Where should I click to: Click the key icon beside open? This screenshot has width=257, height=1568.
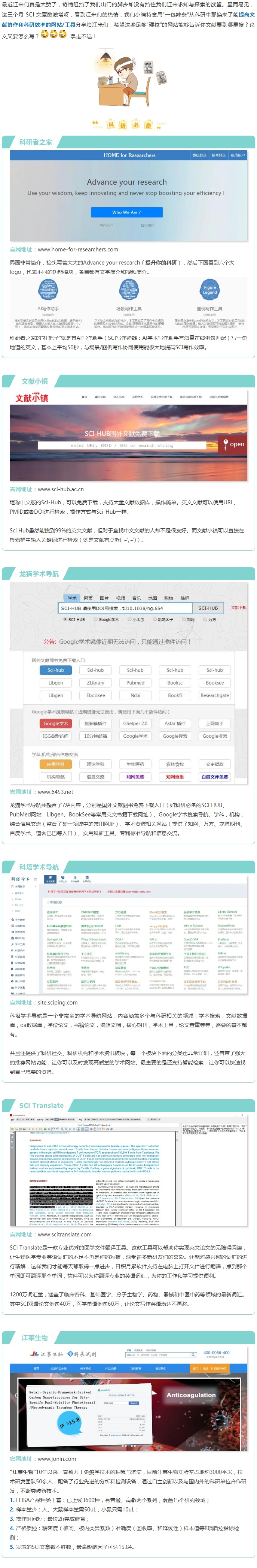click(226, 444)
